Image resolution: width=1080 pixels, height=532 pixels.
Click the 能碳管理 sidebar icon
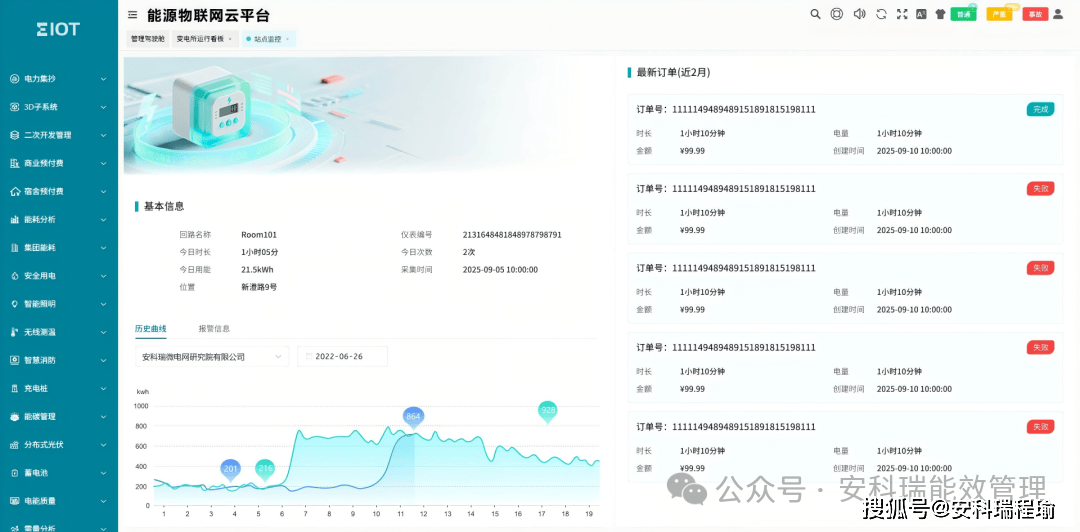point(14,417)
